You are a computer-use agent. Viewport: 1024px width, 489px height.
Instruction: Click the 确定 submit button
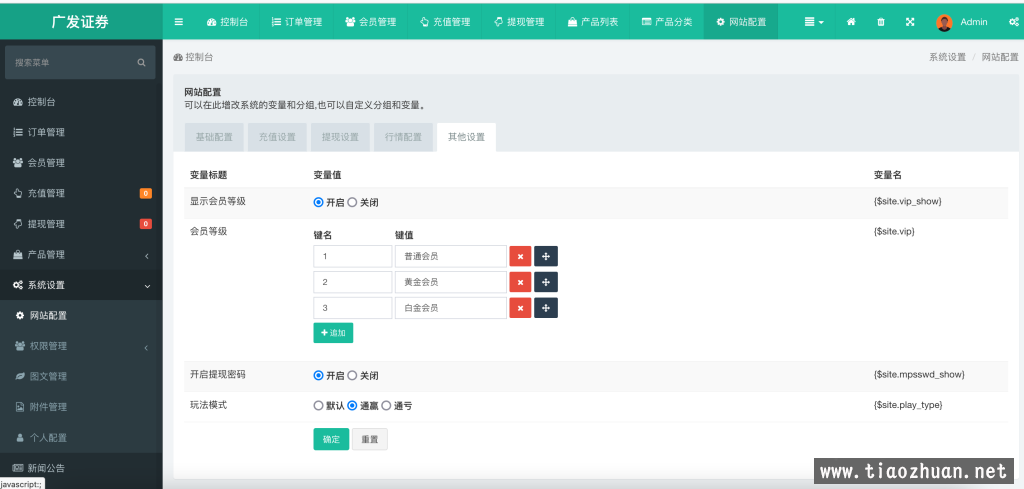point(331,439)
